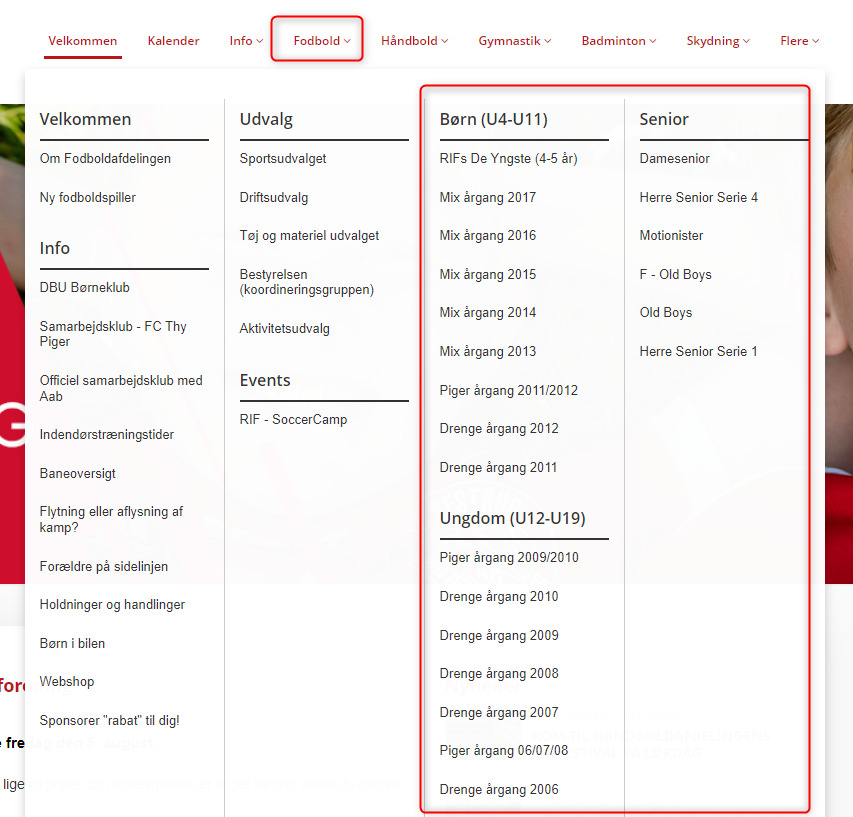853x817 pixels.
Task: Expand the Skydning menu
Action: pos(718,41)
